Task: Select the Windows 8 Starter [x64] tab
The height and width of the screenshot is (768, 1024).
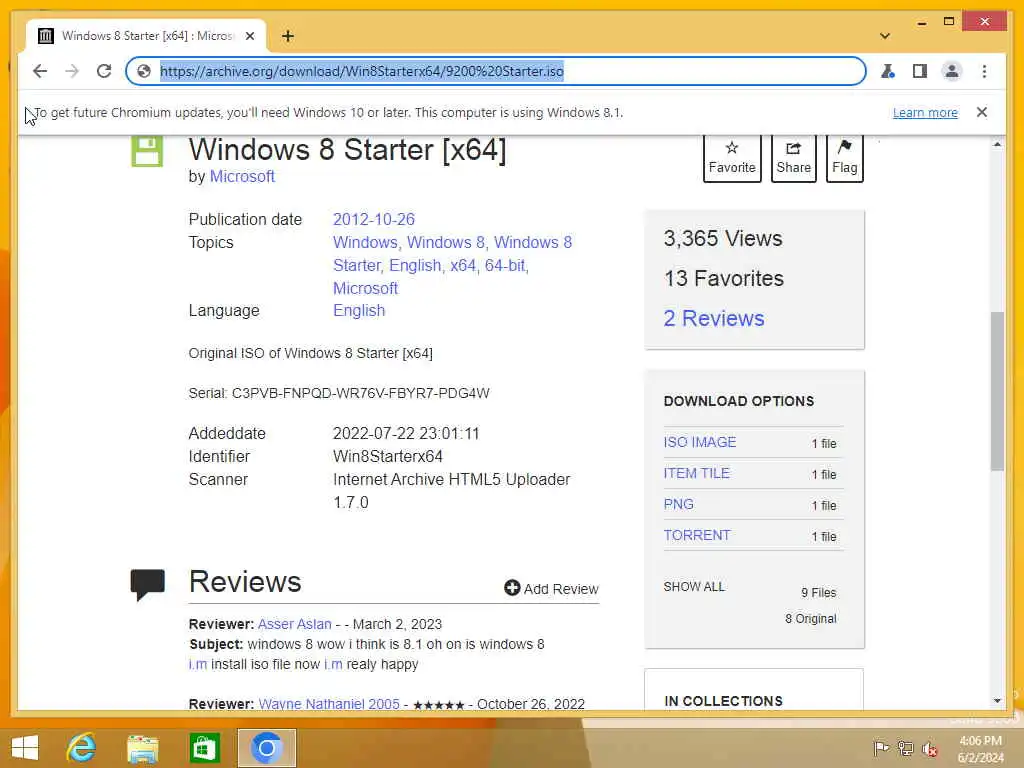Action: pyautogui.click(x=146, y=36)
